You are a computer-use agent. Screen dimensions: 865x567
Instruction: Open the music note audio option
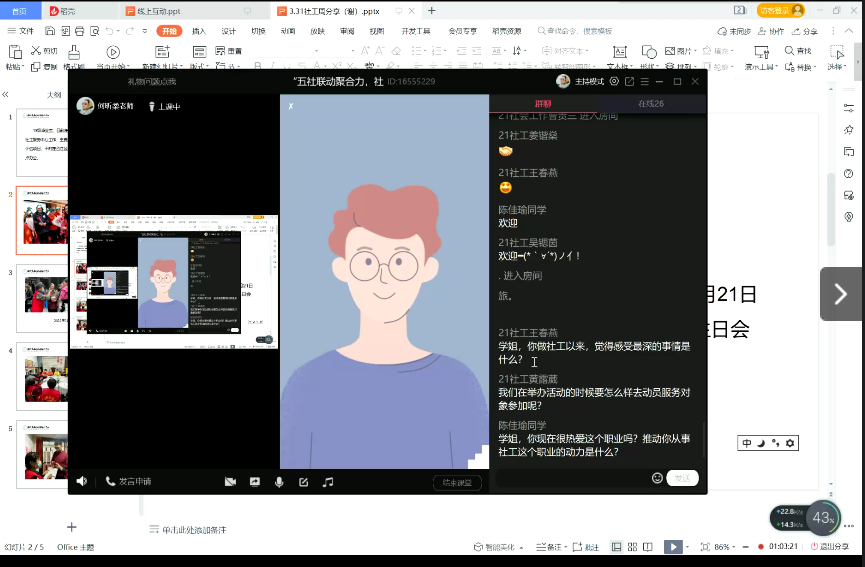pos(327,481)
